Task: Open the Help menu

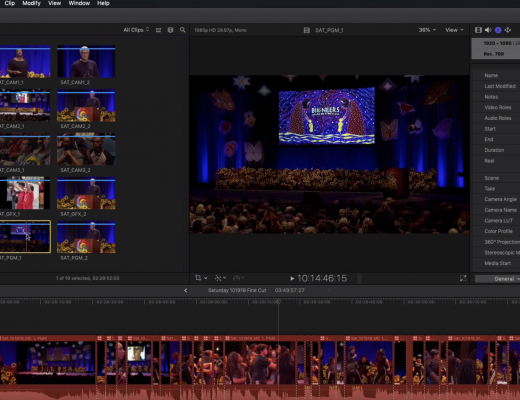Action: point(103,3)
